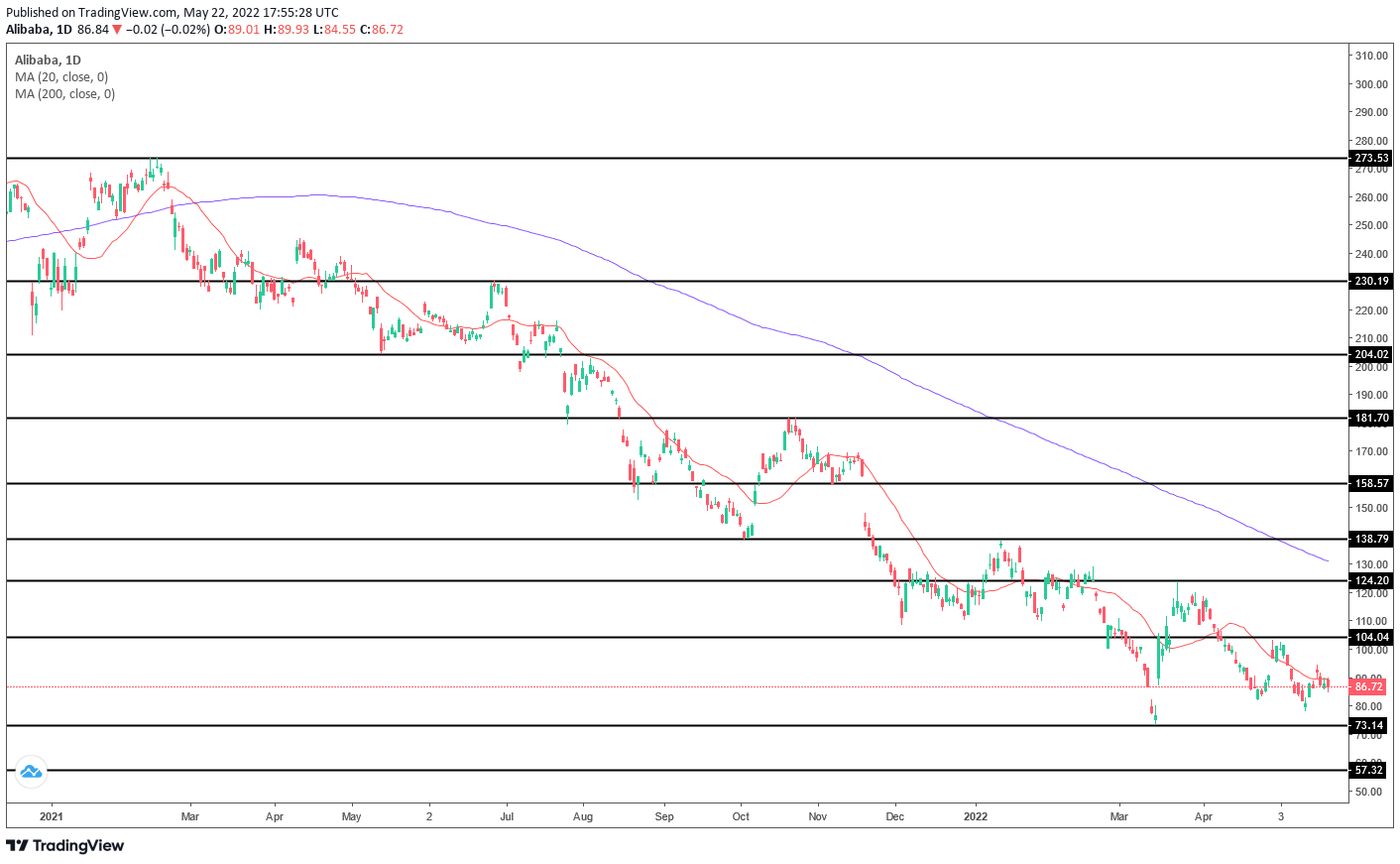Click the Oct date axis label
1400x864 pixels.
point(741,816)
